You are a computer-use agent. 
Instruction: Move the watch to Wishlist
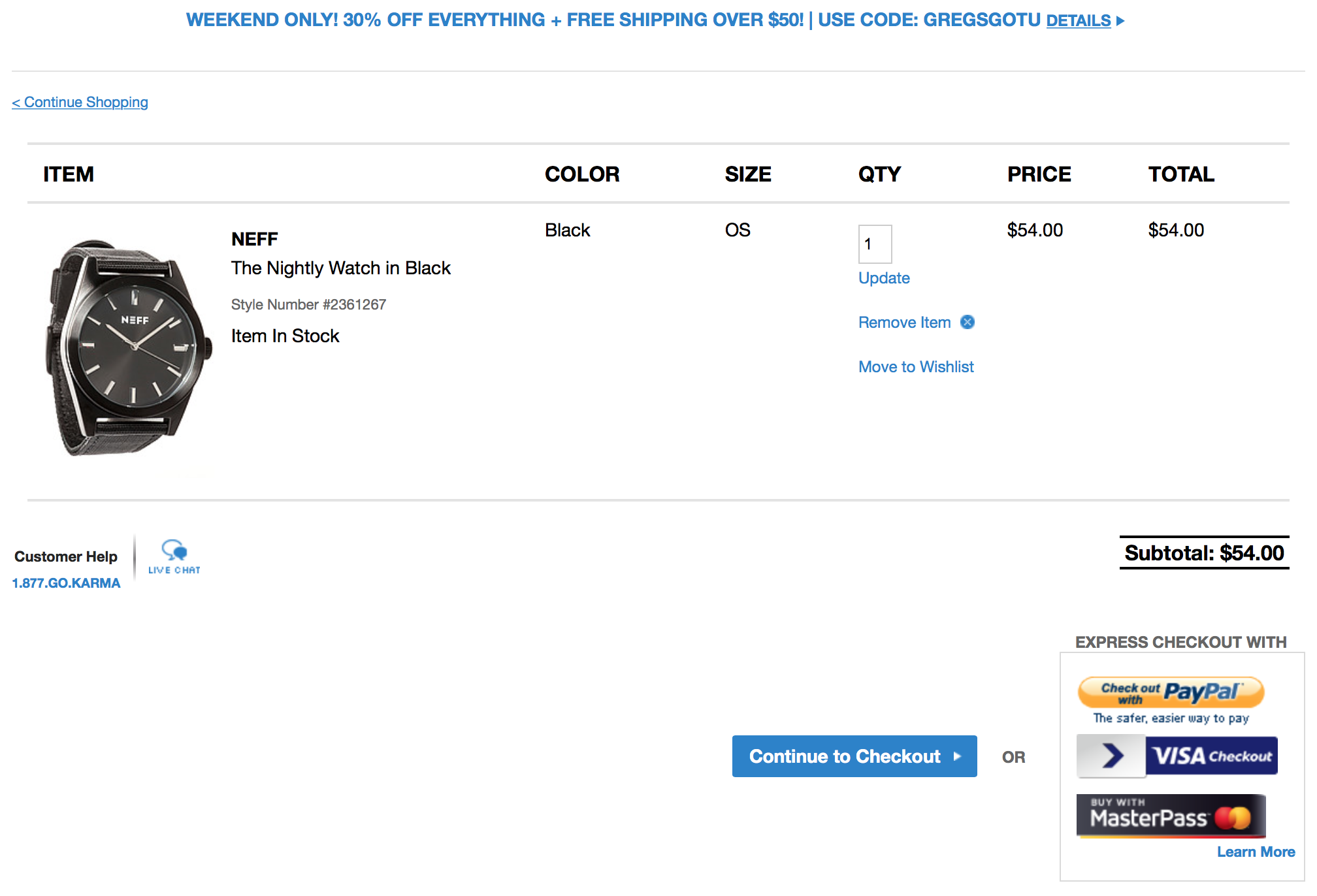tap(916, 367)
